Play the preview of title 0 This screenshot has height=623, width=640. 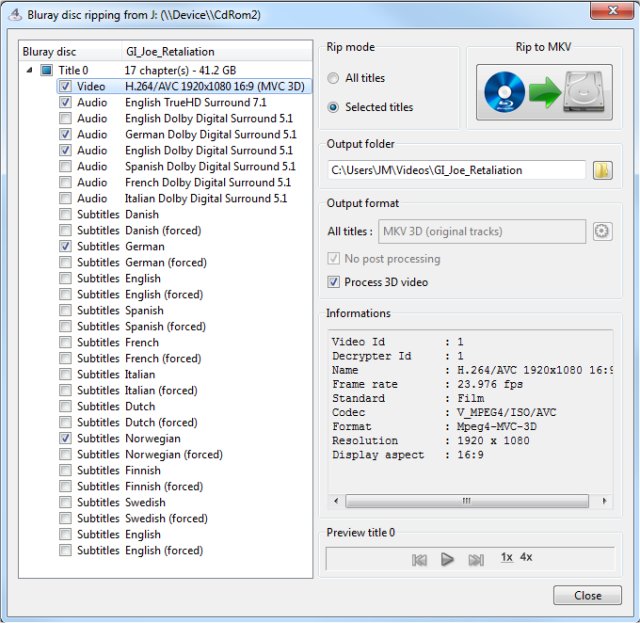[x=447, y=559]
